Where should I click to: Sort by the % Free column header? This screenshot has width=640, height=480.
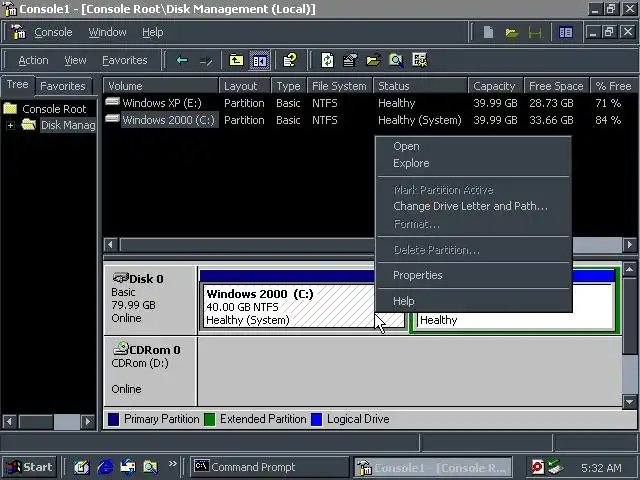click(x=613, y=86)
